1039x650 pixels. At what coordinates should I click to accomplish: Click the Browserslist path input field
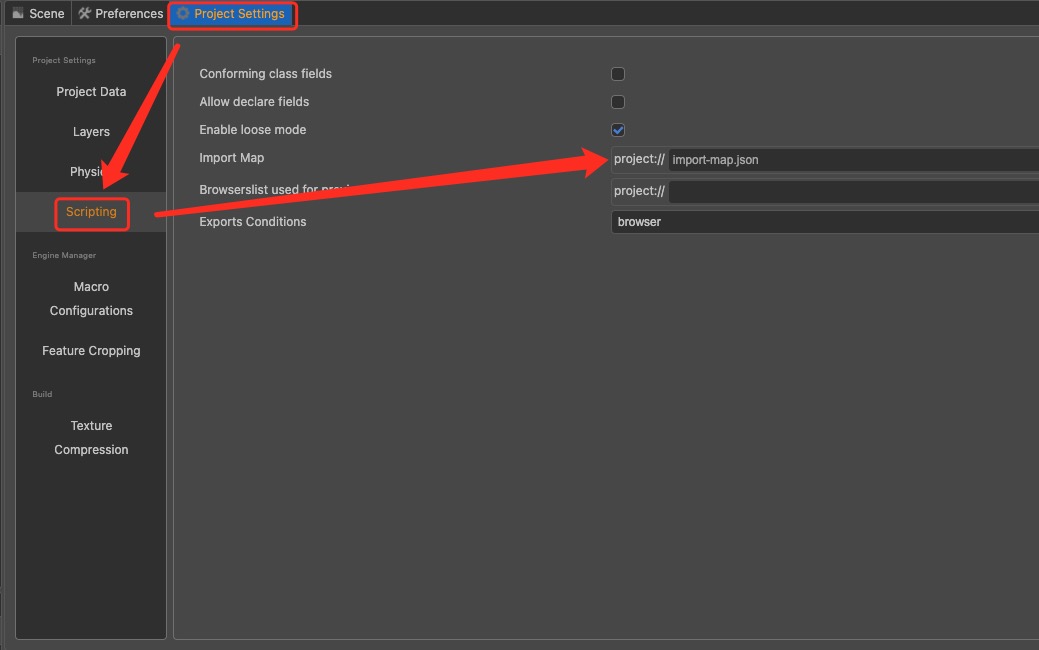tap(853, 191)
